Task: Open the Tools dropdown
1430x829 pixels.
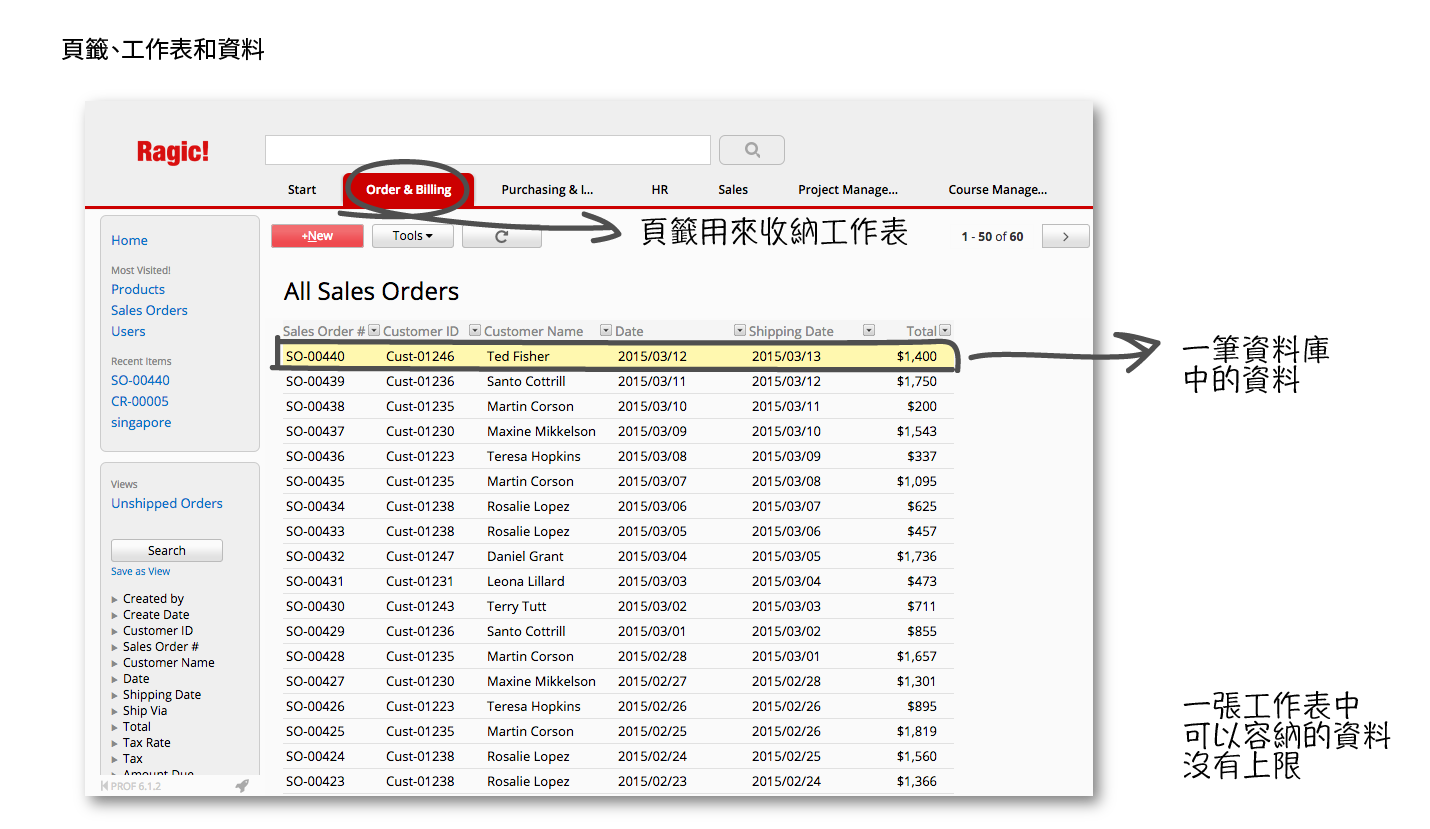Action: [412, 236]
